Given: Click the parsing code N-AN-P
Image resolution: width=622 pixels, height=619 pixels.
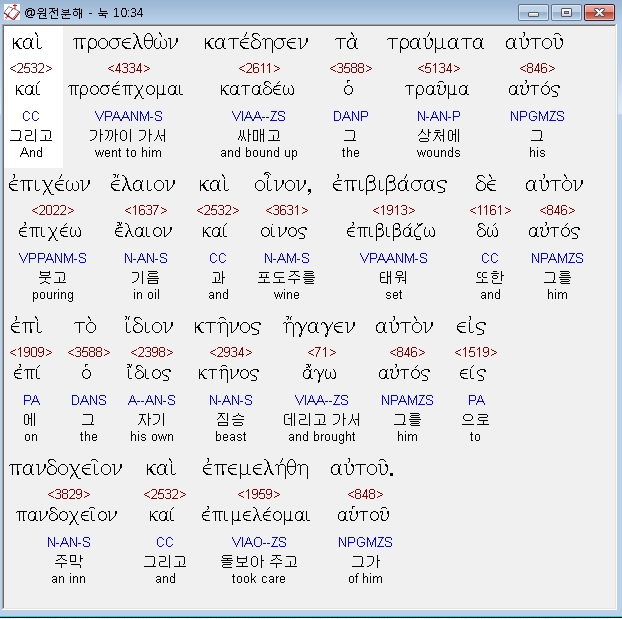Looking at the screenshot, I should click(x=438, y=116).
